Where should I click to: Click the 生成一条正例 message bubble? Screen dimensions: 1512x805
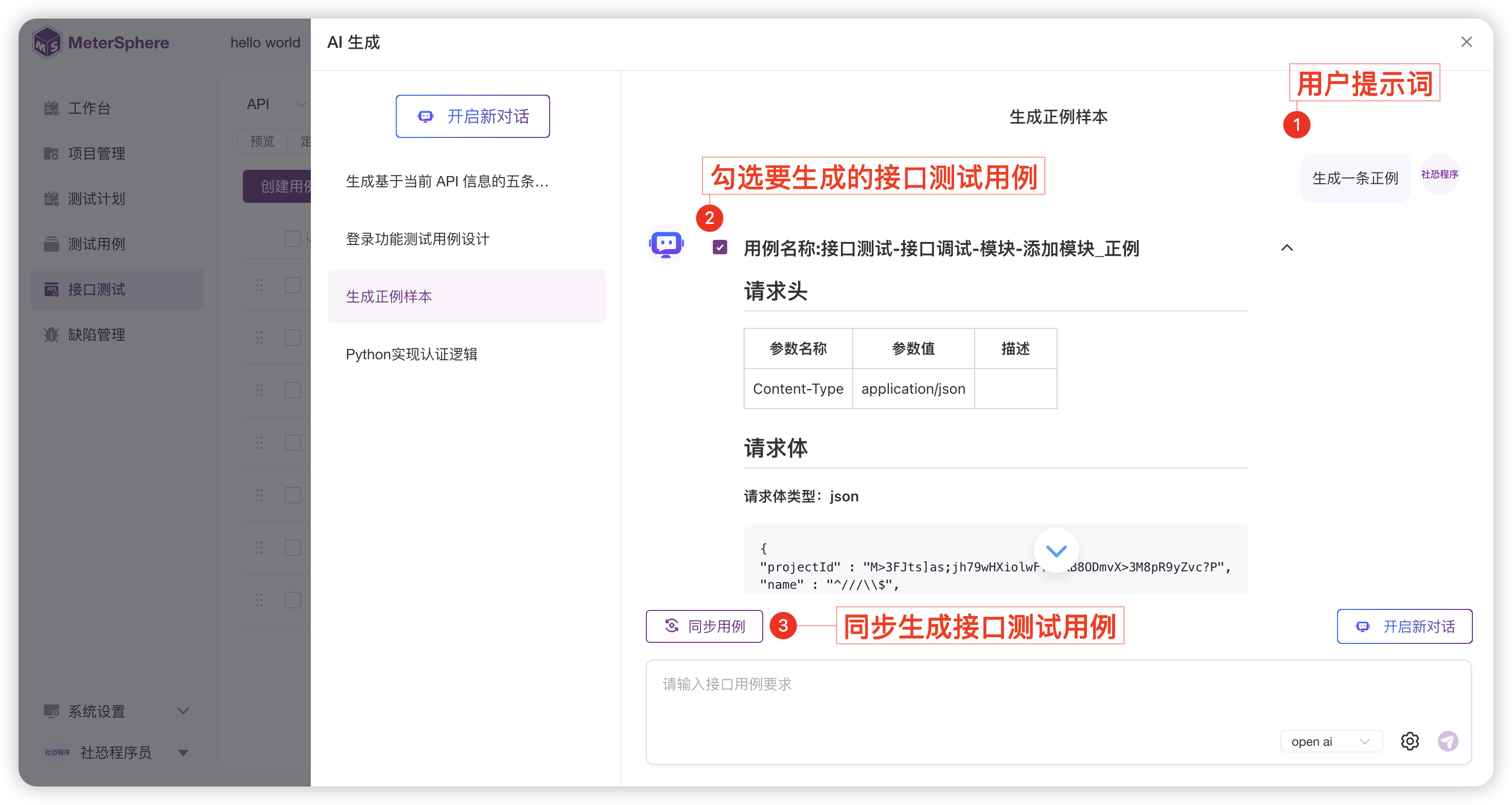click(1355, 178)
